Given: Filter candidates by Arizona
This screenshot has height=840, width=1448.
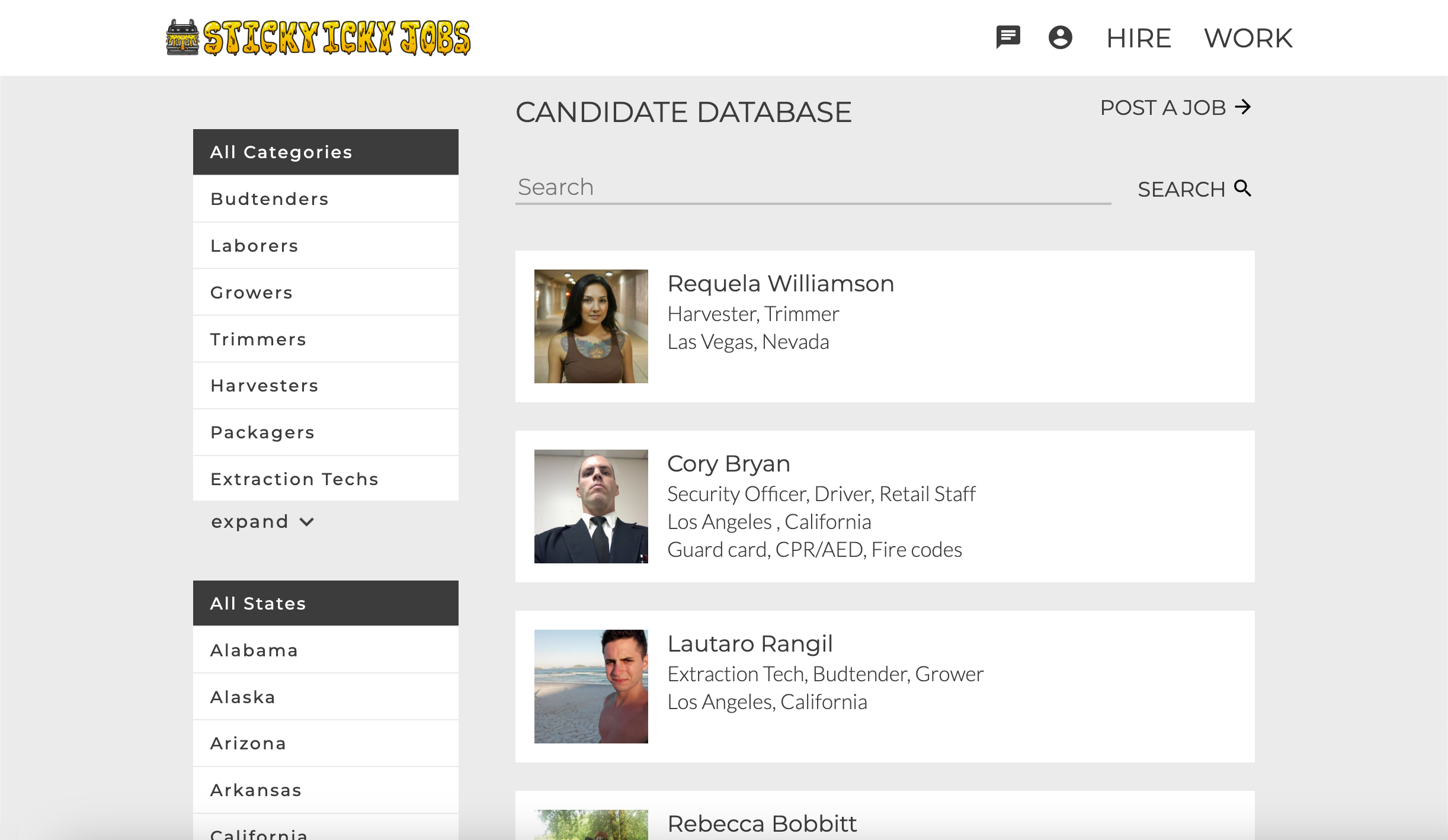Looking at the screenshot, I should pyautogui.click(x=325, y=743).
